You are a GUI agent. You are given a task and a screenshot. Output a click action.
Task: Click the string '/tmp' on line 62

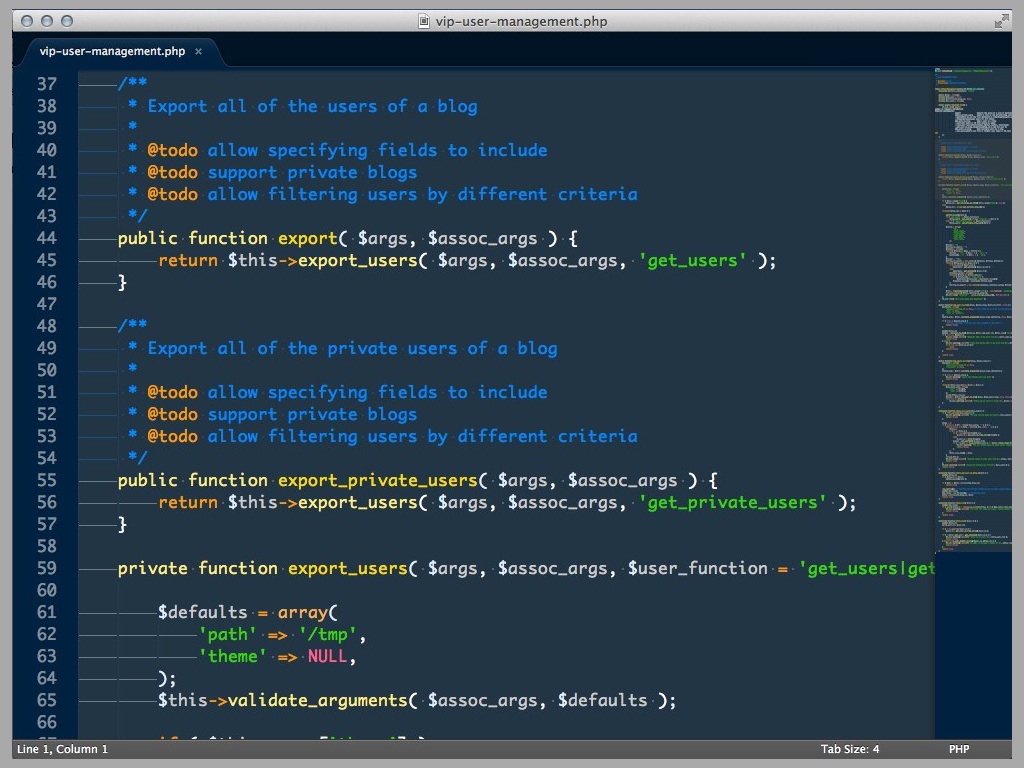(328, 635)
